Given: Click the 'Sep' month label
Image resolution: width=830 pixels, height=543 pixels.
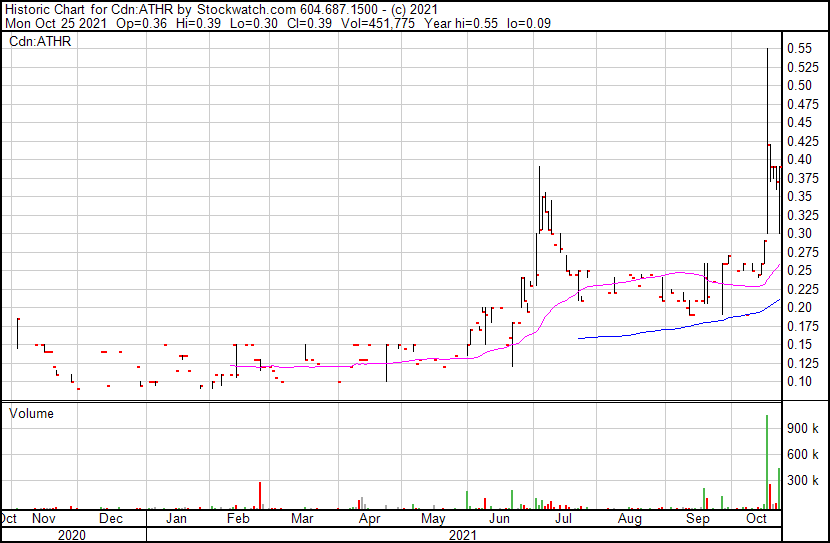Looking at the screenshot, I should pyautogui.click(x=698, y=518).
